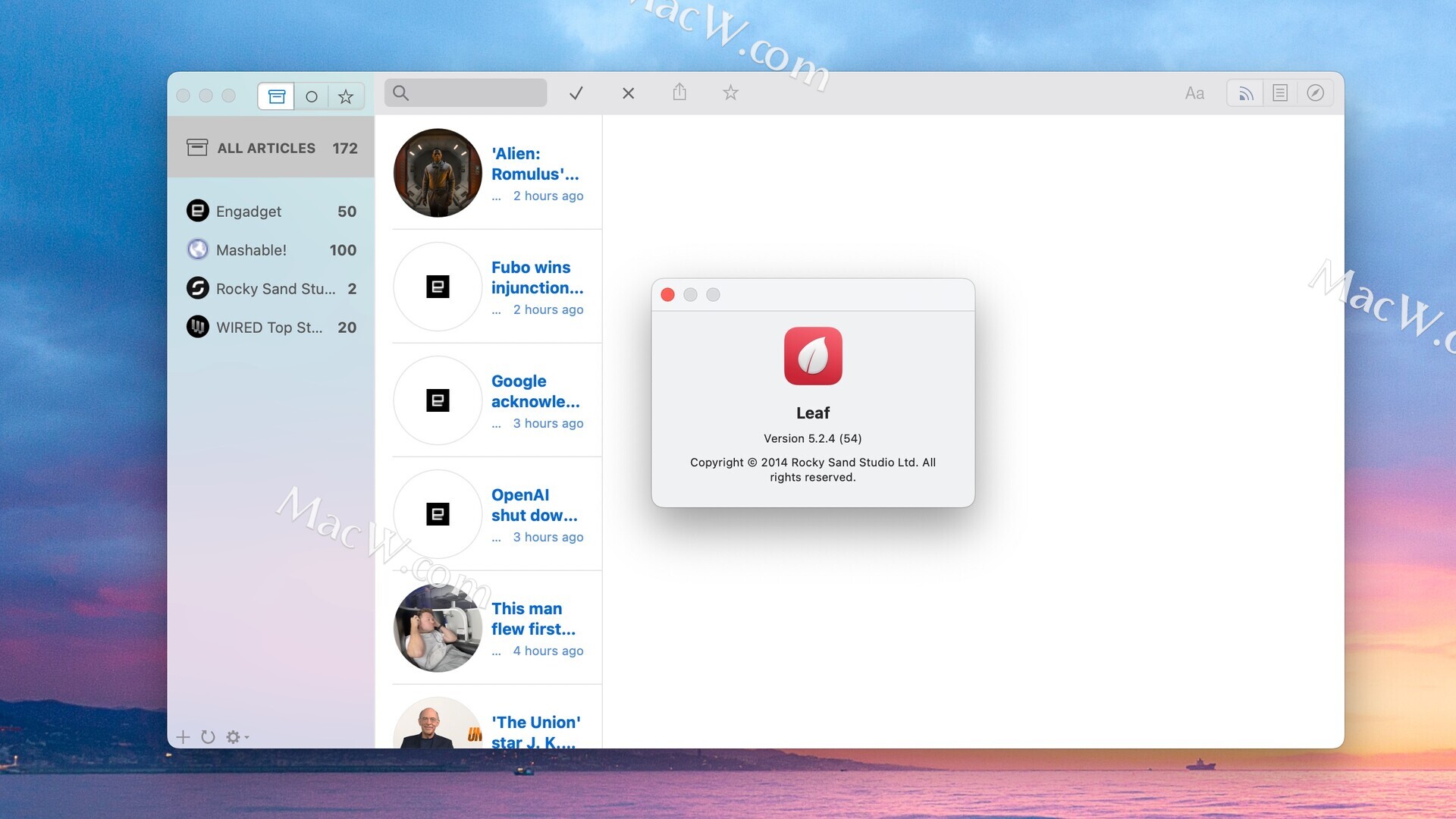Click the Mashable unread count 100
The height and width of the screenshot is (819, 1456).
coord(343,250)
